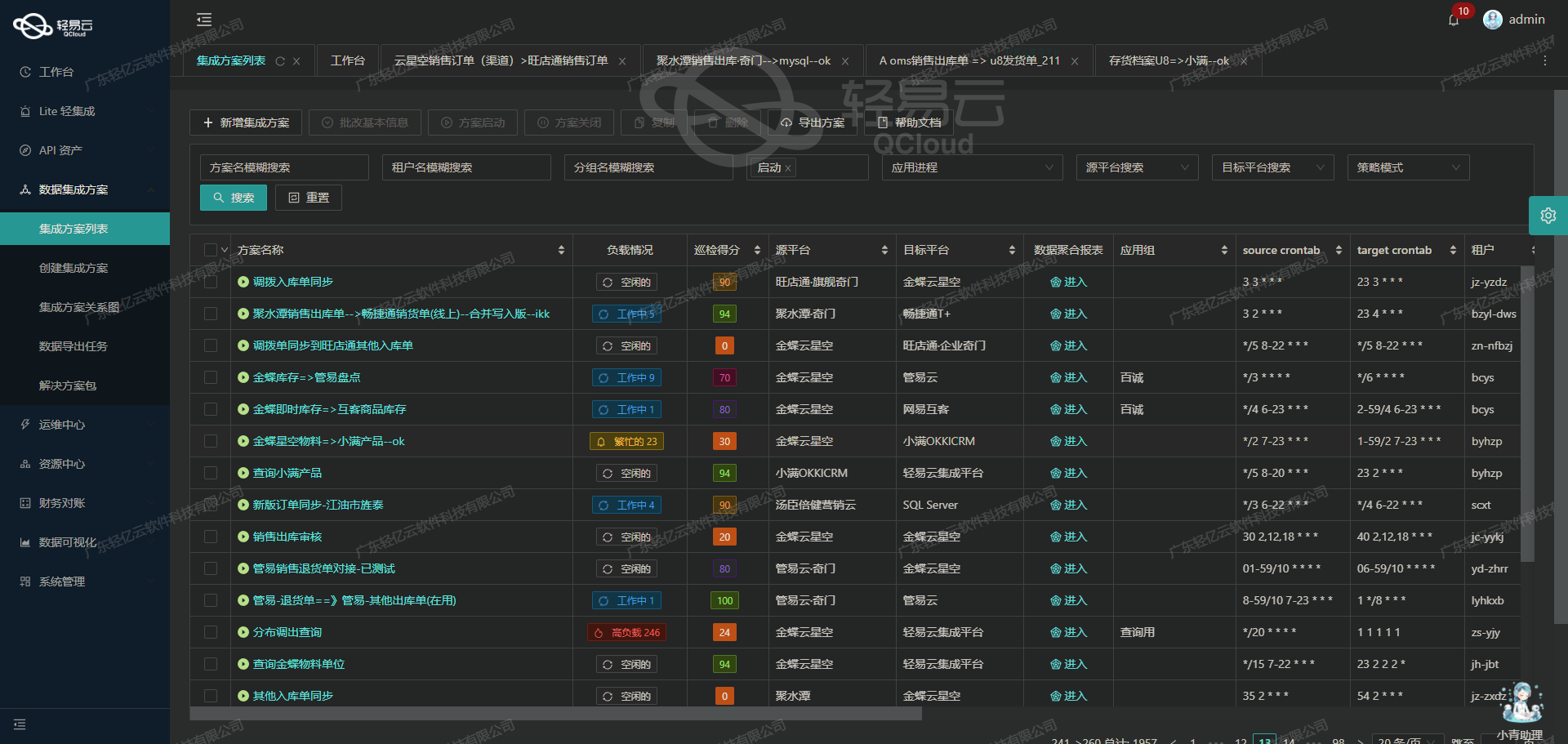Image resolution: width=1568 pixels, height=744 pixels.
Task: Open the 源平台搜索 dropdown
Action: (1137, 167)
